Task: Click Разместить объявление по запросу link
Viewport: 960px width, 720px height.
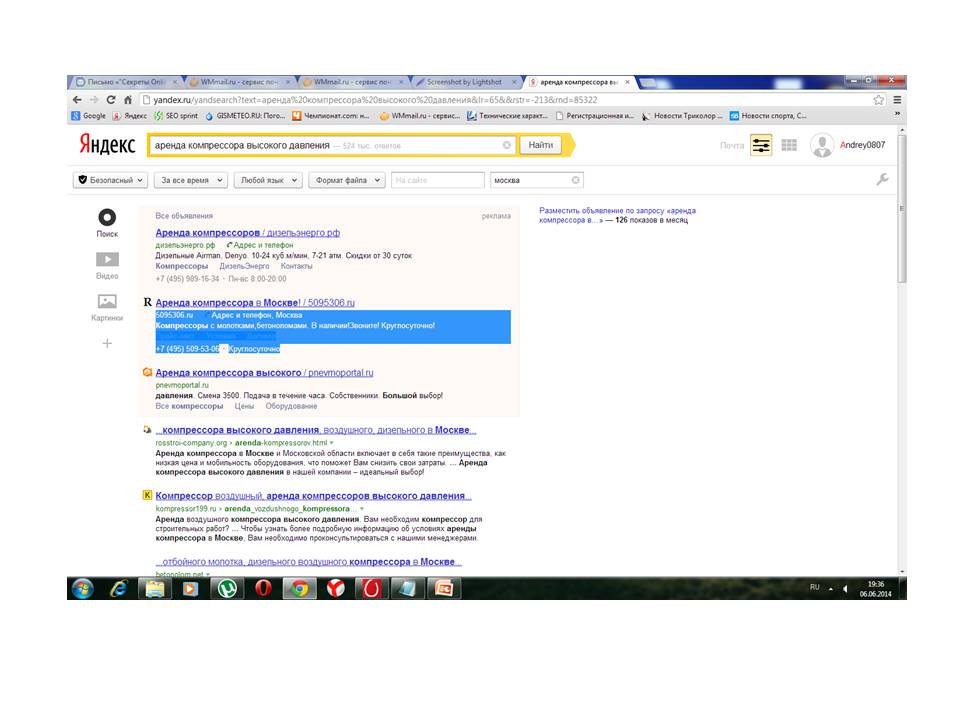Action: coord(617,215)
